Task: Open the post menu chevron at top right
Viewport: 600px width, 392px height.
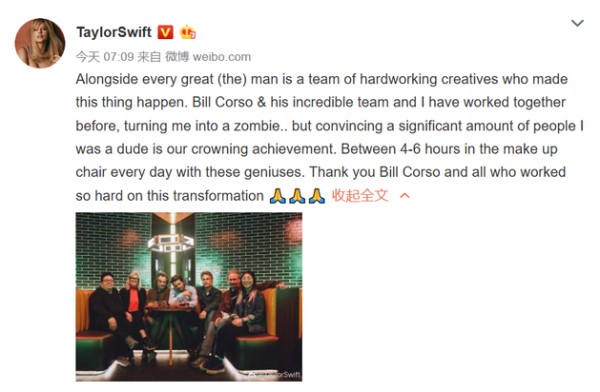Action: tap(577, 23)
